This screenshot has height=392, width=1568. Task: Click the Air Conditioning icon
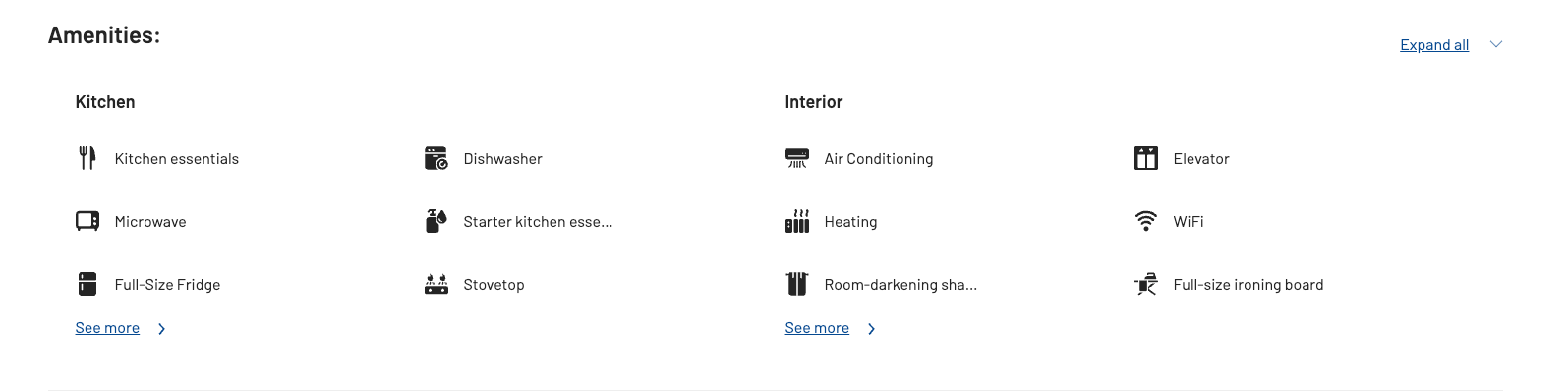797,158
